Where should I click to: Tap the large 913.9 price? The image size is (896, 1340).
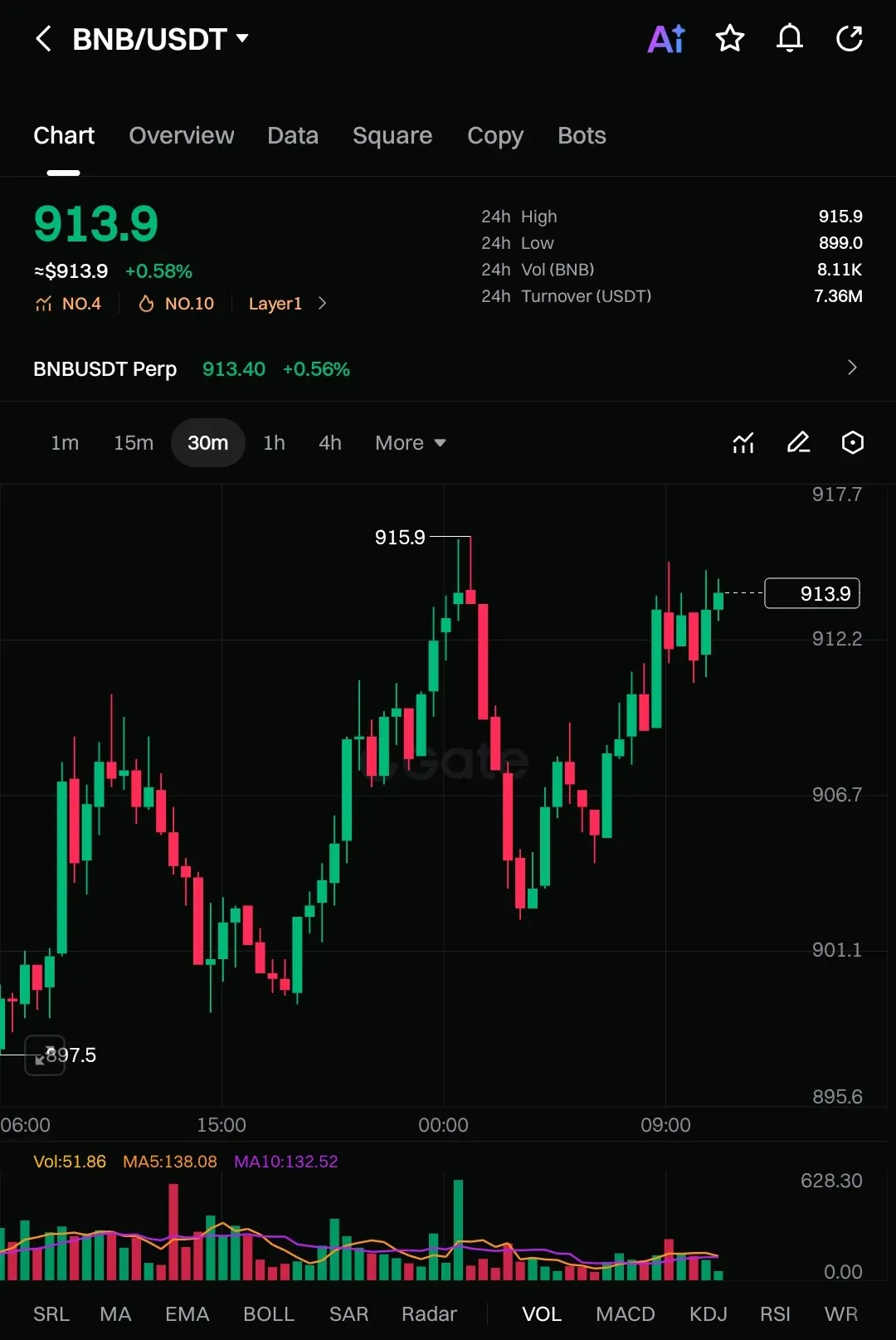pyautogui.click(x=95, y=224)
